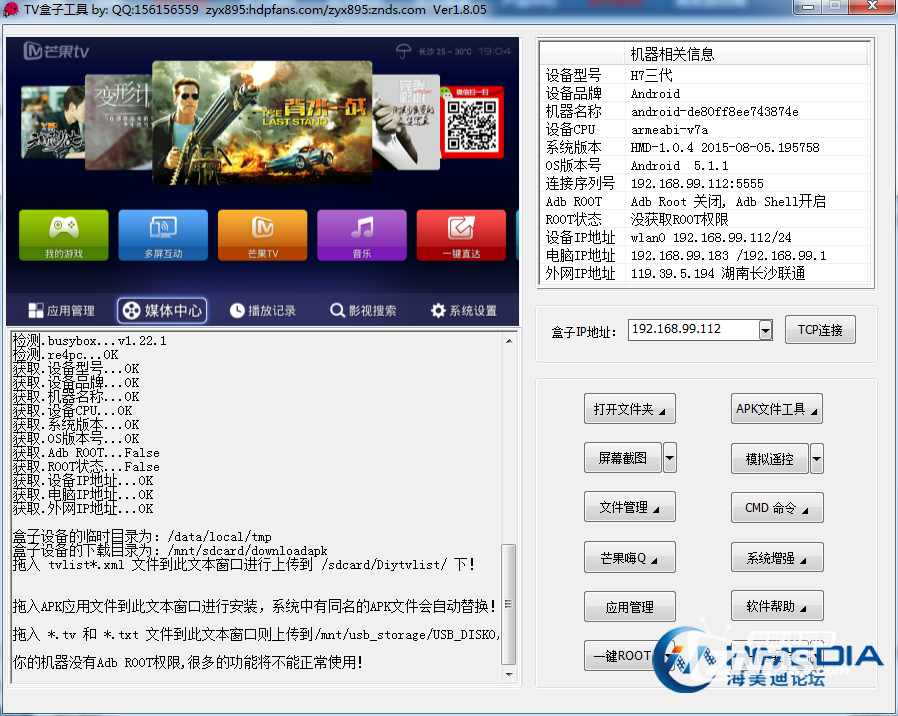
Task: Open the 影视搜索 tab
Action: [x=363, y=310]
